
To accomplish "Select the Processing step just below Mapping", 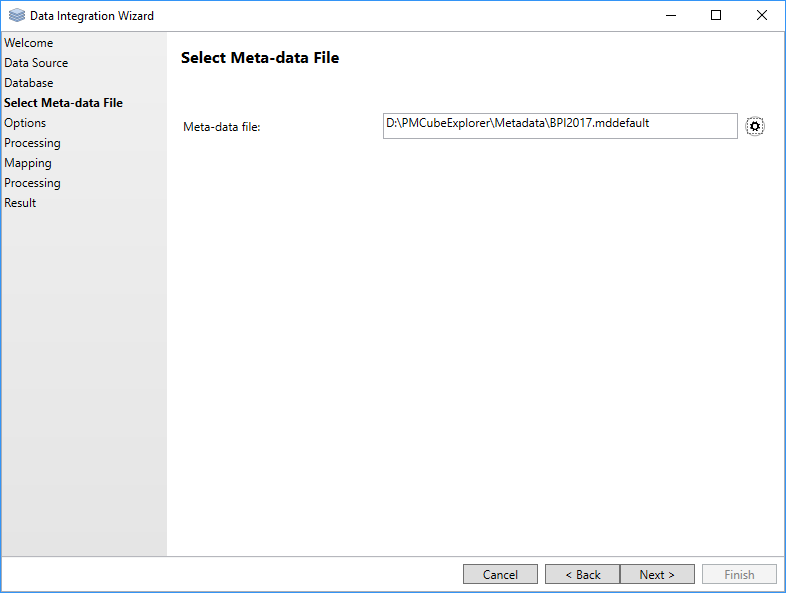I will click(x=32, y=183).
